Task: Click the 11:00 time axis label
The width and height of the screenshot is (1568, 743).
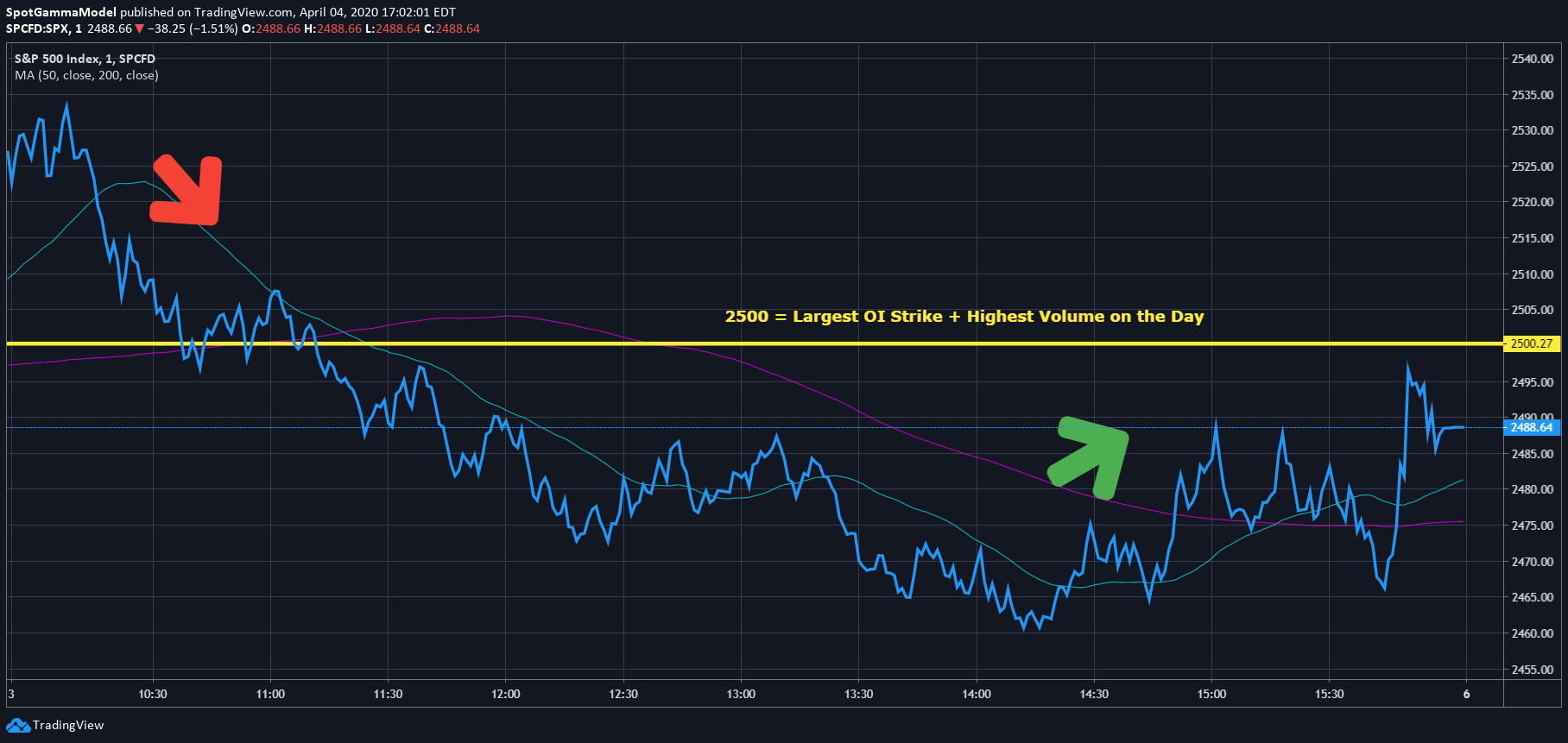Action: (x=270, y=694)
